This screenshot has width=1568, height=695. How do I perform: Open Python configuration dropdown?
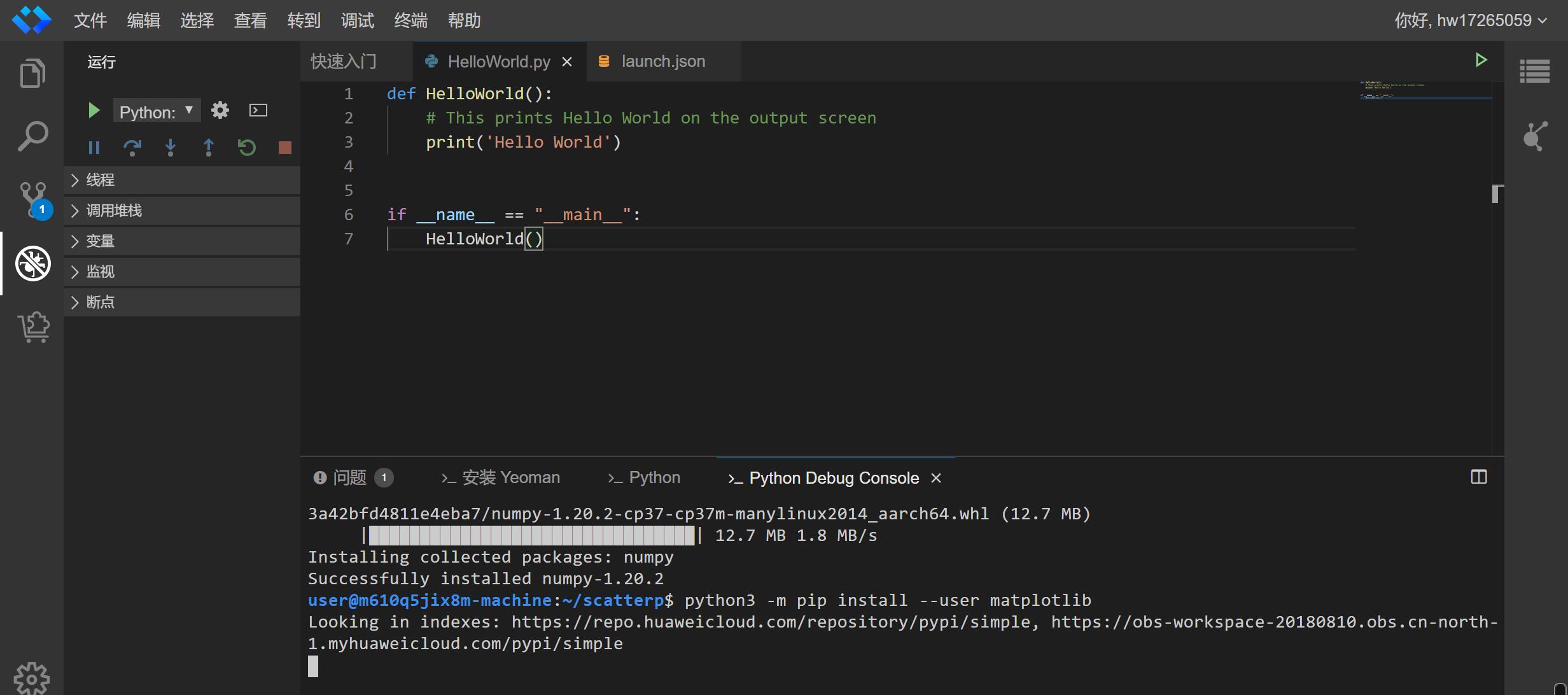click(x=157, y=111)
